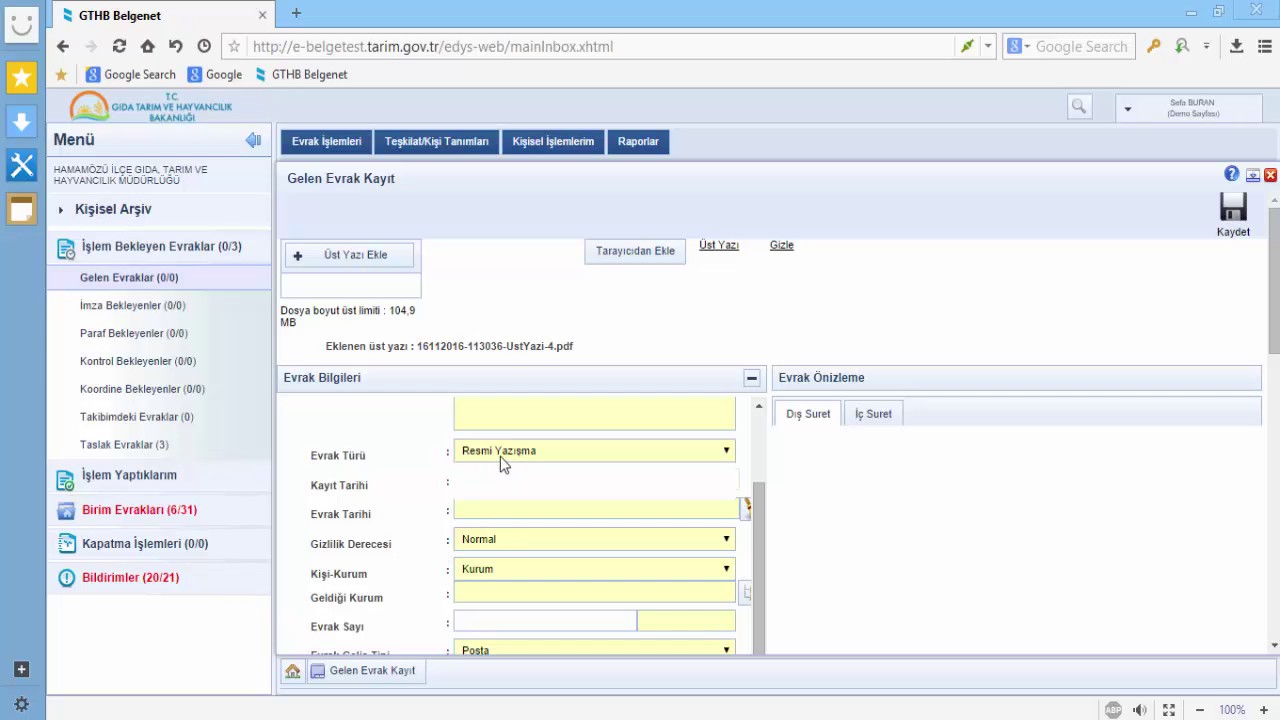This screenshot has height=720, width=1280.
Task: Open the notes panel icon in the left sidebar
Action: [x=22, y=209]
